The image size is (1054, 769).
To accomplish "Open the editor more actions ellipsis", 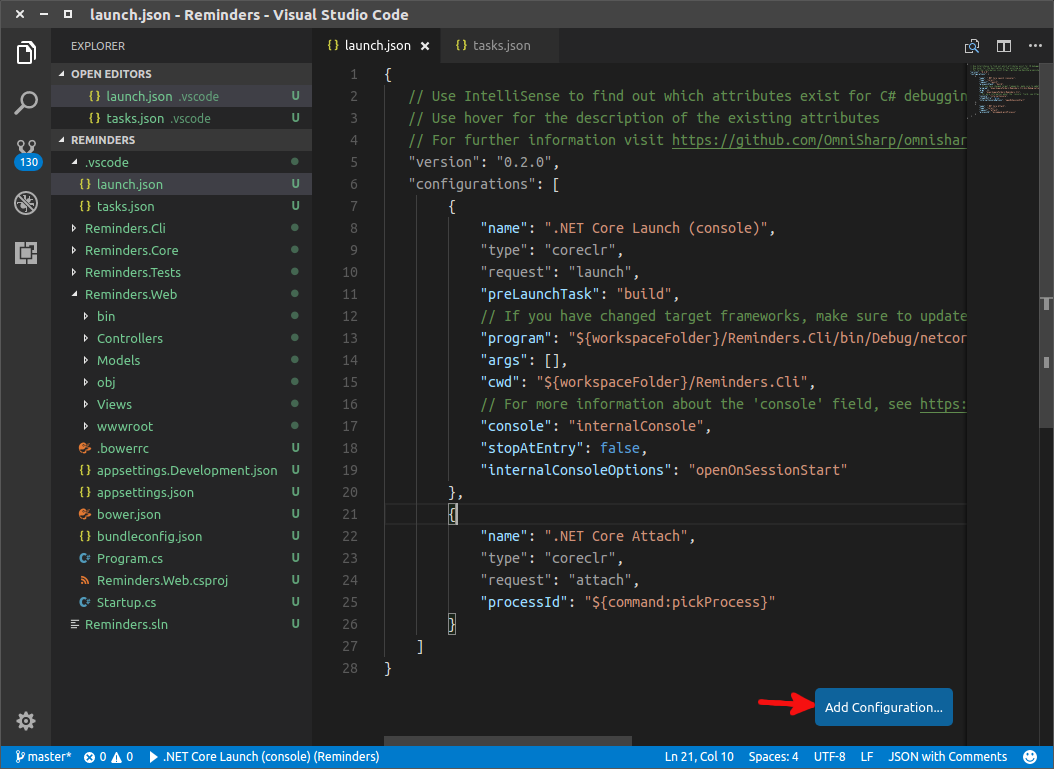I will (1035, 46).
